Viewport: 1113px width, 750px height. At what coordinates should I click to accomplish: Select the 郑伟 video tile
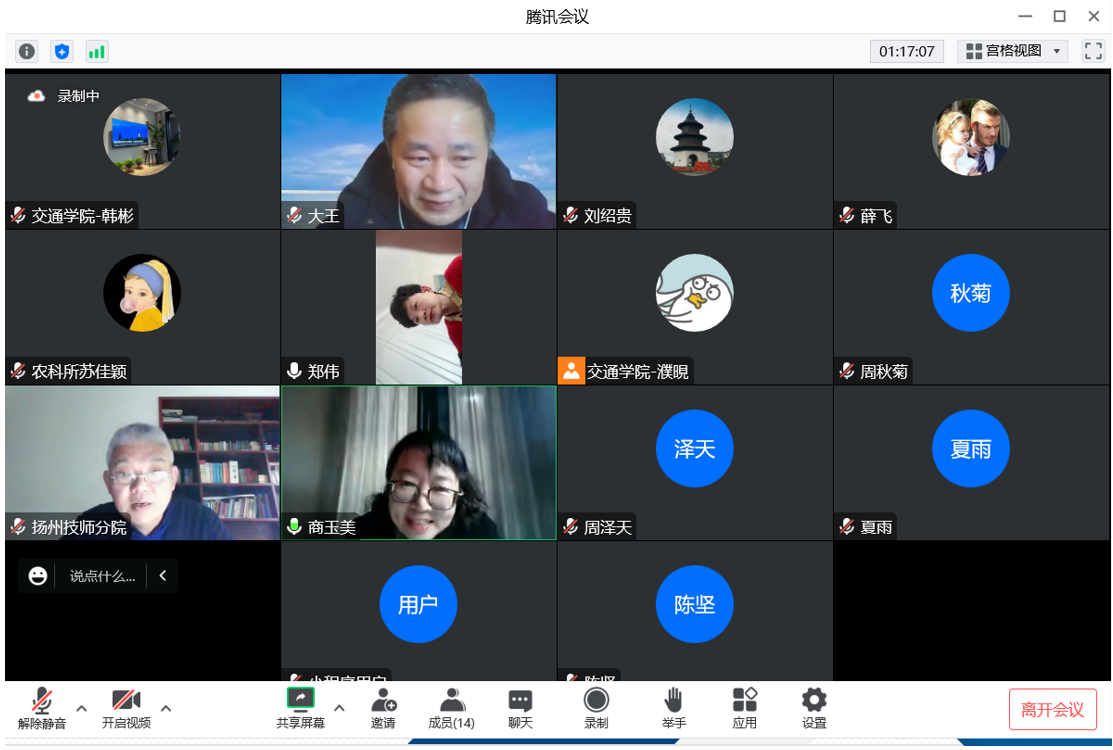(419, 307)
